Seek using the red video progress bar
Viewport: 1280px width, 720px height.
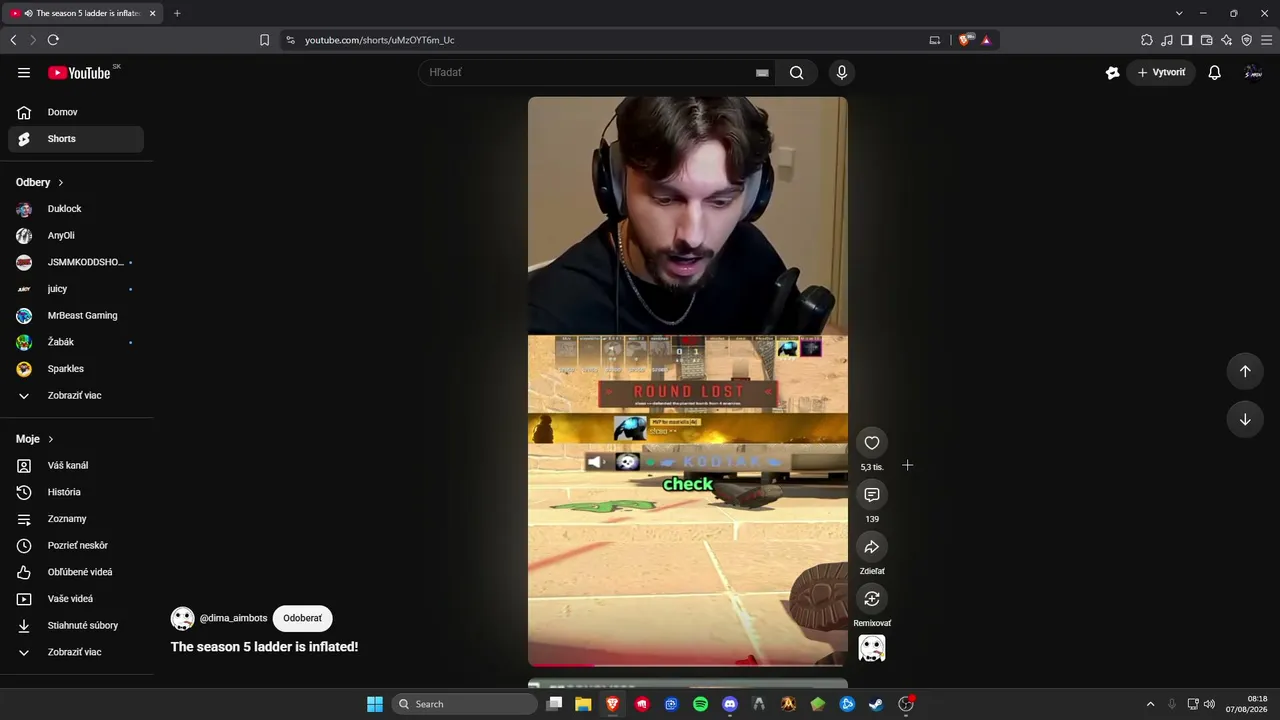688,664
